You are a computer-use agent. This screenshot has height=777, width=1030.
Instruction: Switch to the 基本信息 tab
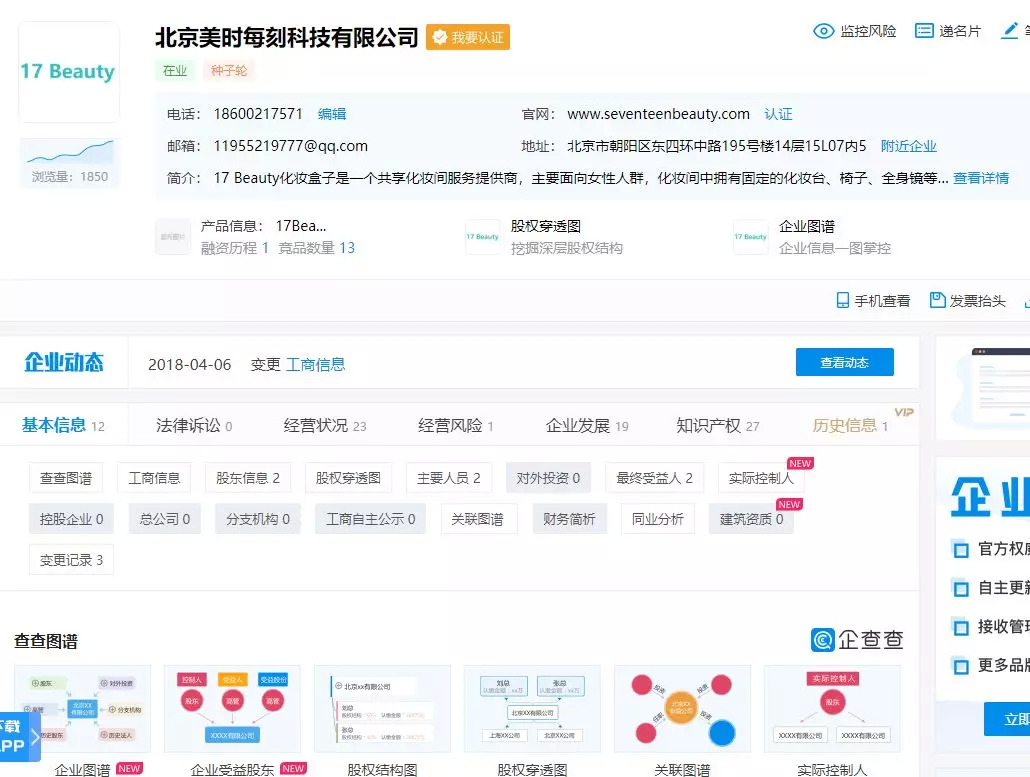click(63, 426)
